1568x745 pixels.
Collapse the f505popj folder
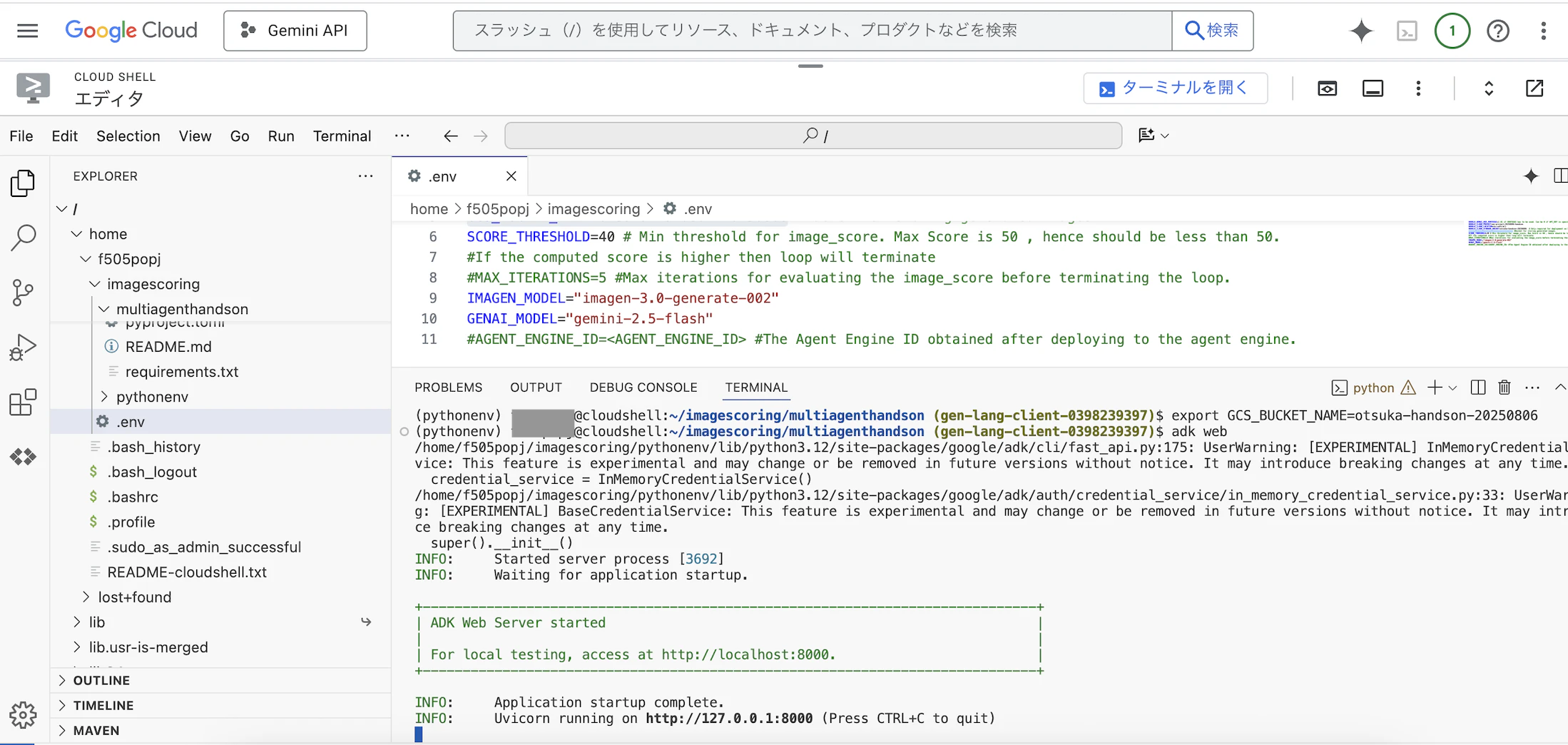point(86,259)
